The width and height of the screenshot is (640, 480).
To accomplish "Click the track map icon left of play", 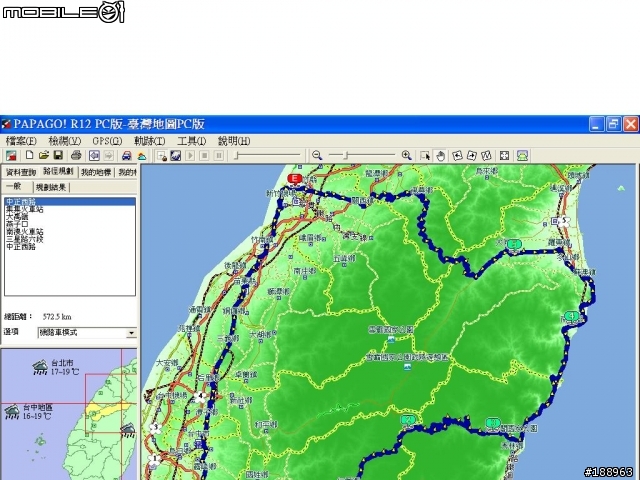I will click(x=176, y=156).
